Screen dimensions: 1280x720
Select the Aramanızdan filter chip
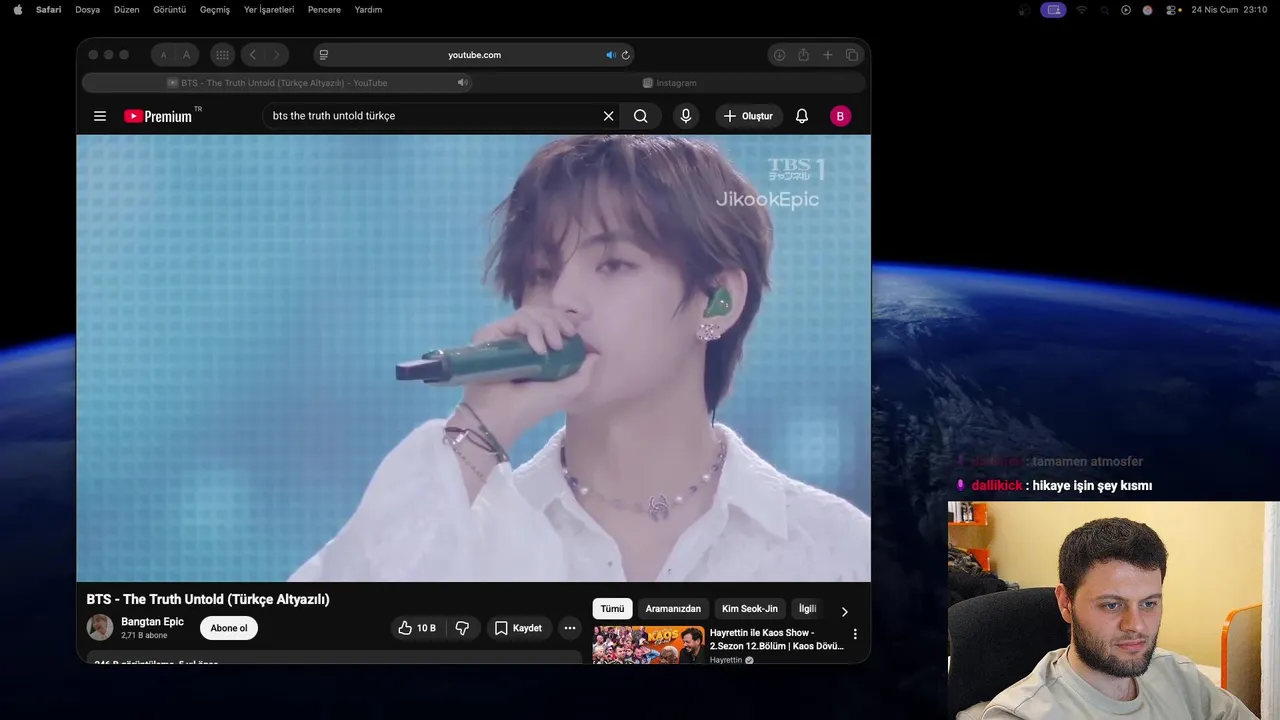click(673, 609)
